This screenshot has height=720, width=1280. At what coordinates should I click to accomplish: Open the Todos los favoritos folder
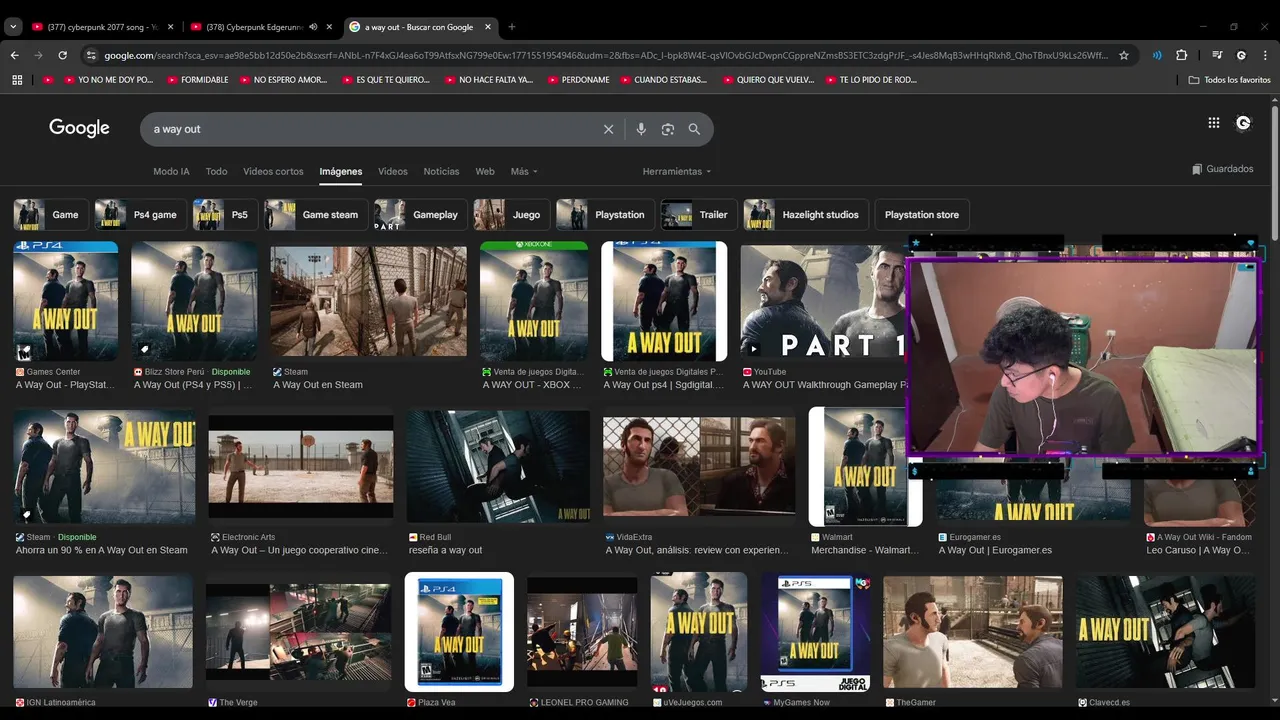(x=1229, y=80)
